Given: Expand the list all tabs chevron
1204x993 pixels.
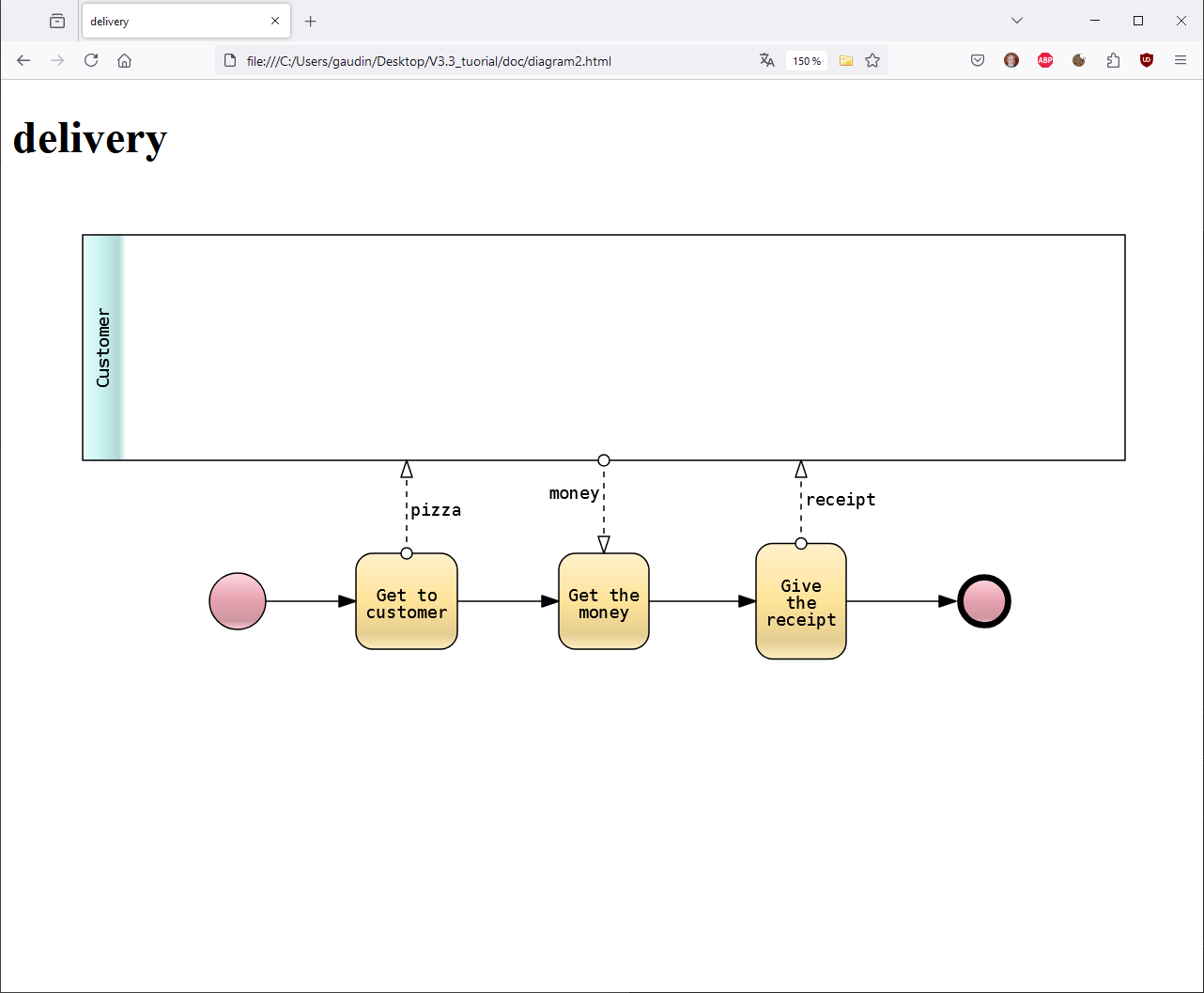Looking at the screenshot, I should 1017,21.
